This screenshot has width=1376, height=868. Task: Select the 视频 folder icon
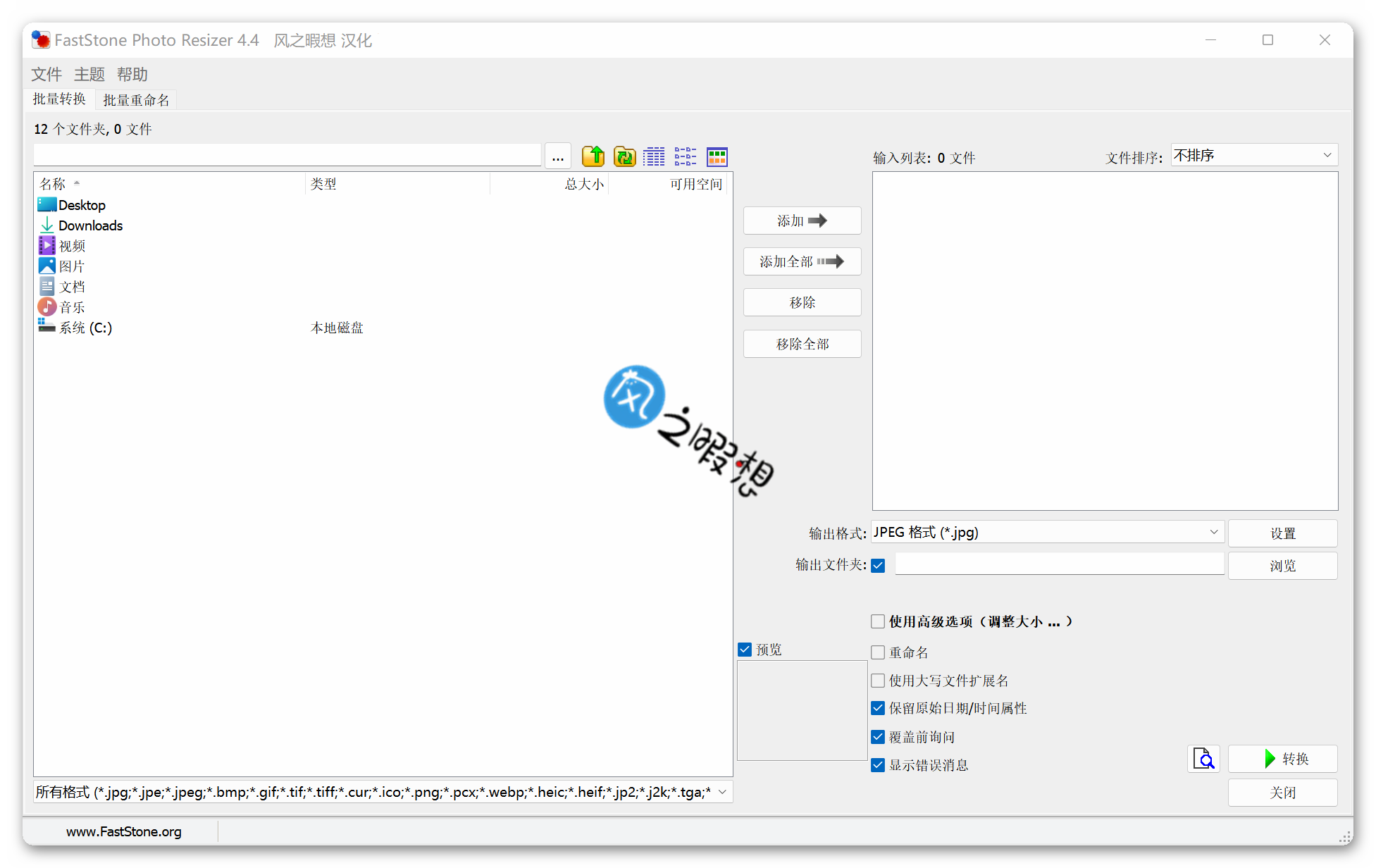47,246
